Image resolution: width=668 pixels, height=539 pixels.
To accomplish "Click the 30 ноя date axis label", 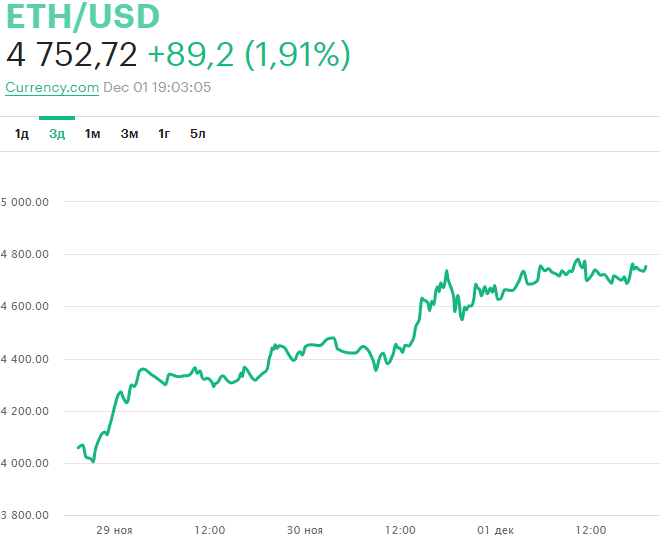I will 304,530.
